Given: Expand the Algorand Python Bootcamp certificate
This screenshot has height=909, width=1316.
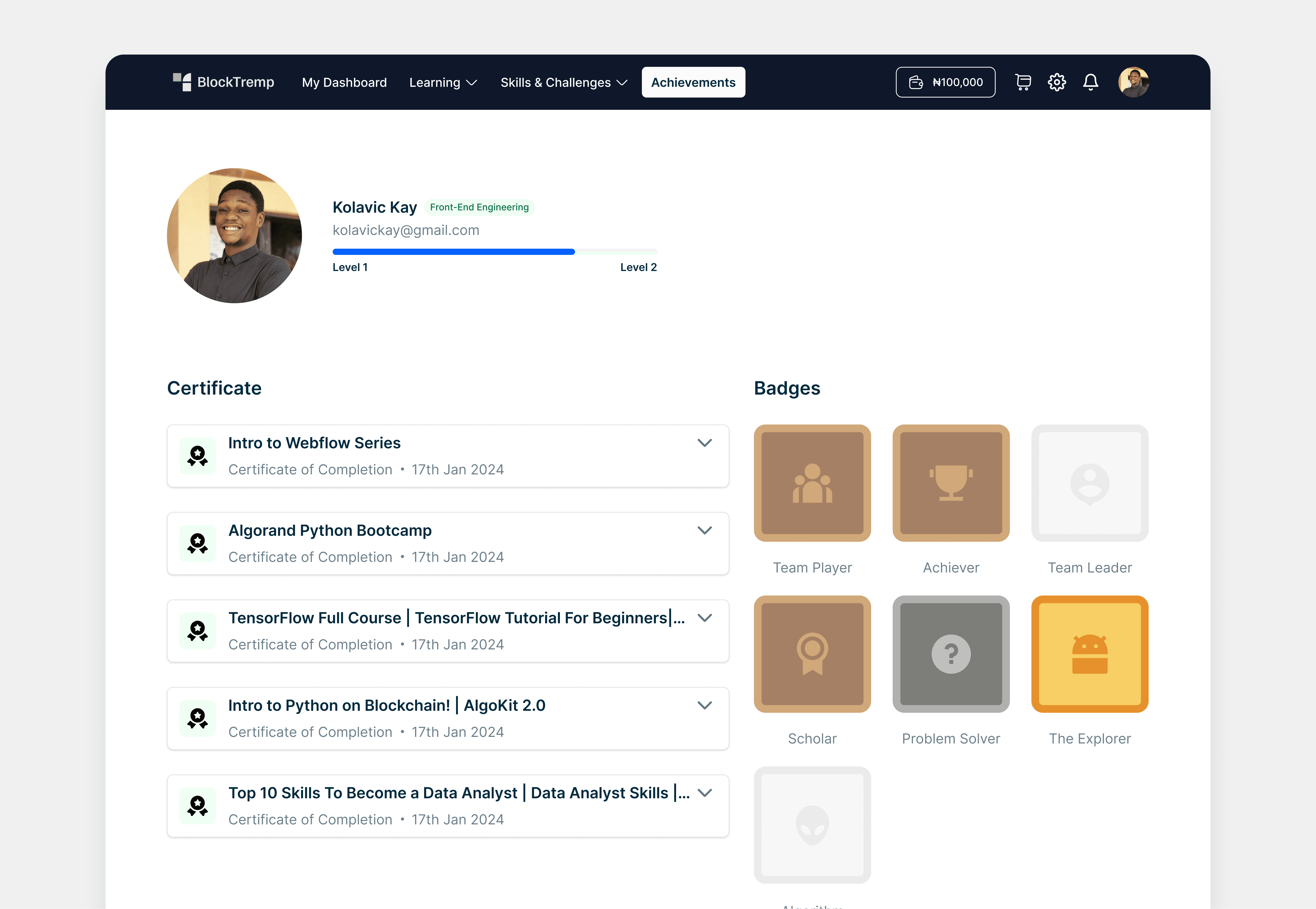Looking at the screenshot, I should (704, 530).
